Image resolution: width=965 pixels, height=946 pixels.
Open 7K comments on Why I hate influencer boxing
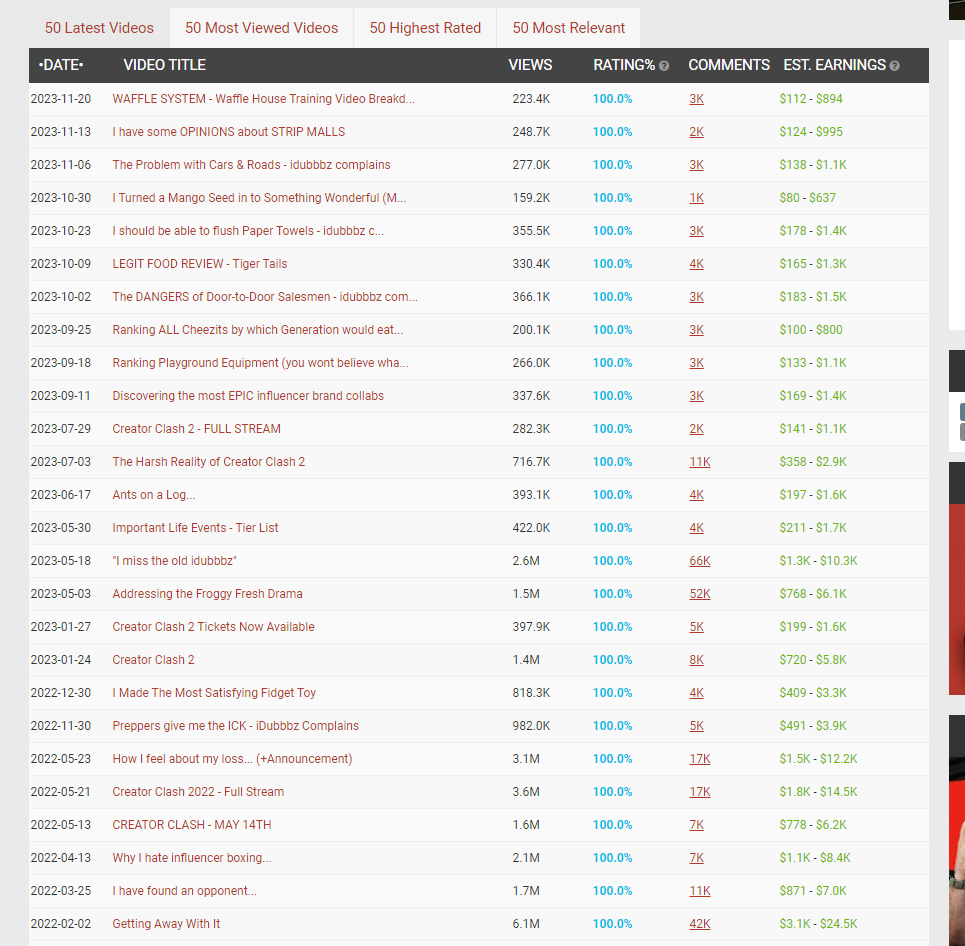tap(696, 859)
